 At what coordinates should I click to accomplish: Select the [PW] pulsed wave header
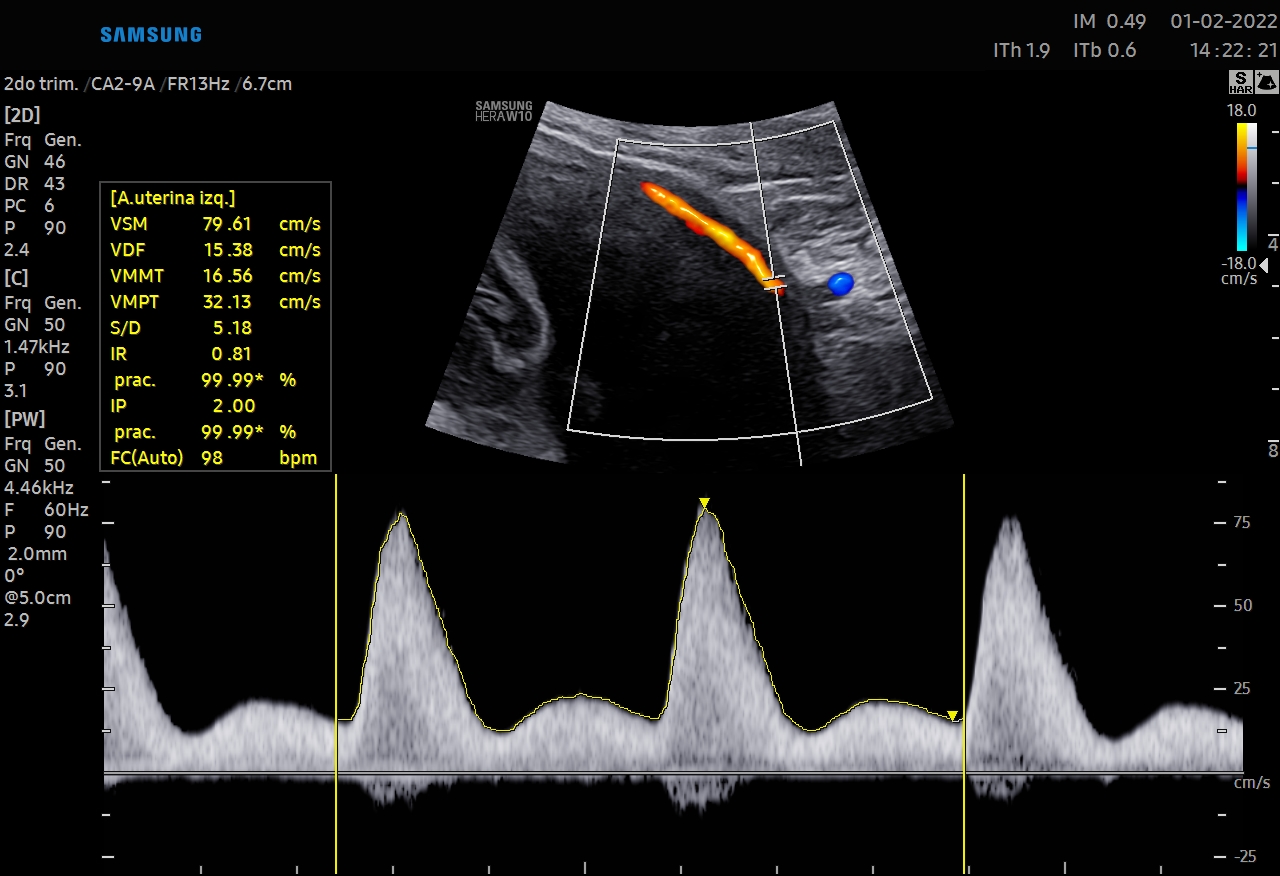[x=25, y=418]
